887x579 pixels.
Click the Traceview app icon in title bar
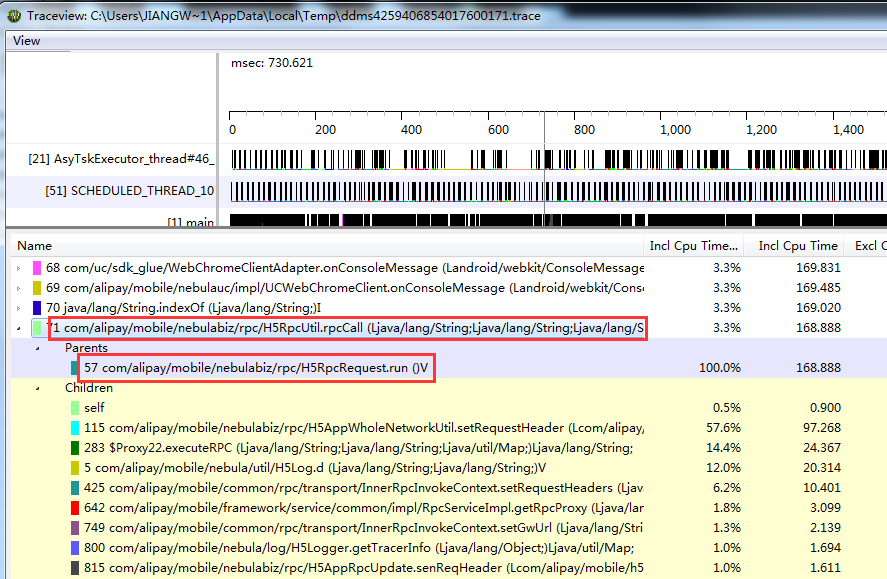pyautogui.click(x=14, y=14)
